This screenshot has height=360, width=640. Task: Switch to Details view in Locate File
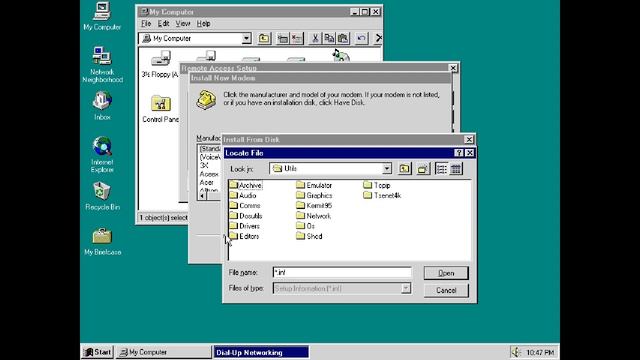point(456,169)
